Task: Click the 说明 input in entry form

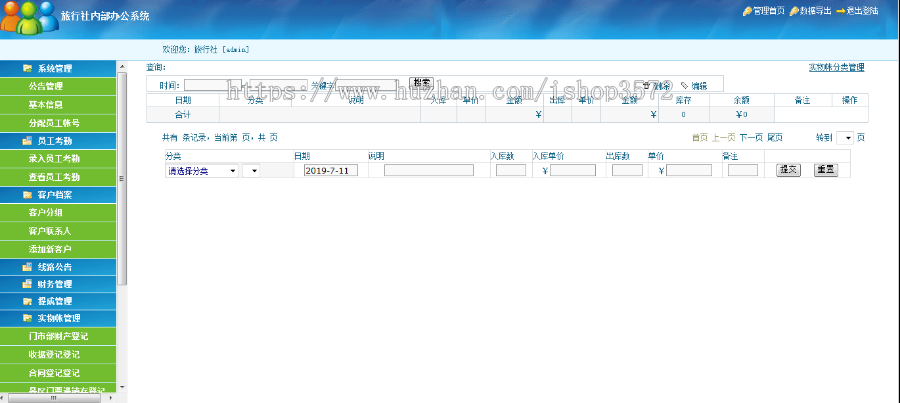Action: click(429, 170)
